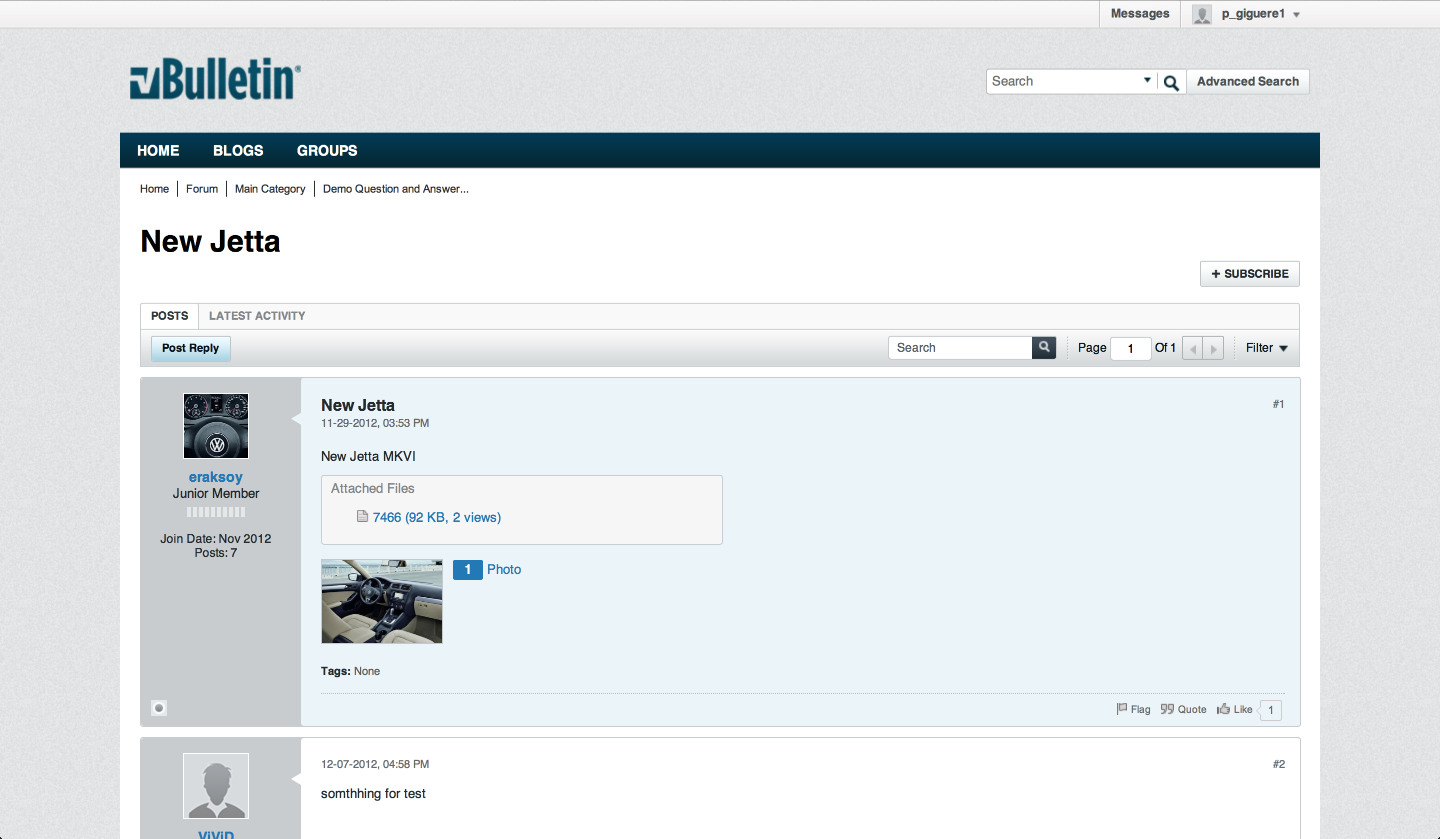Open Messages in the top bar
Viewport: 1440px width, 839px height.
[x=1140, y=14]
